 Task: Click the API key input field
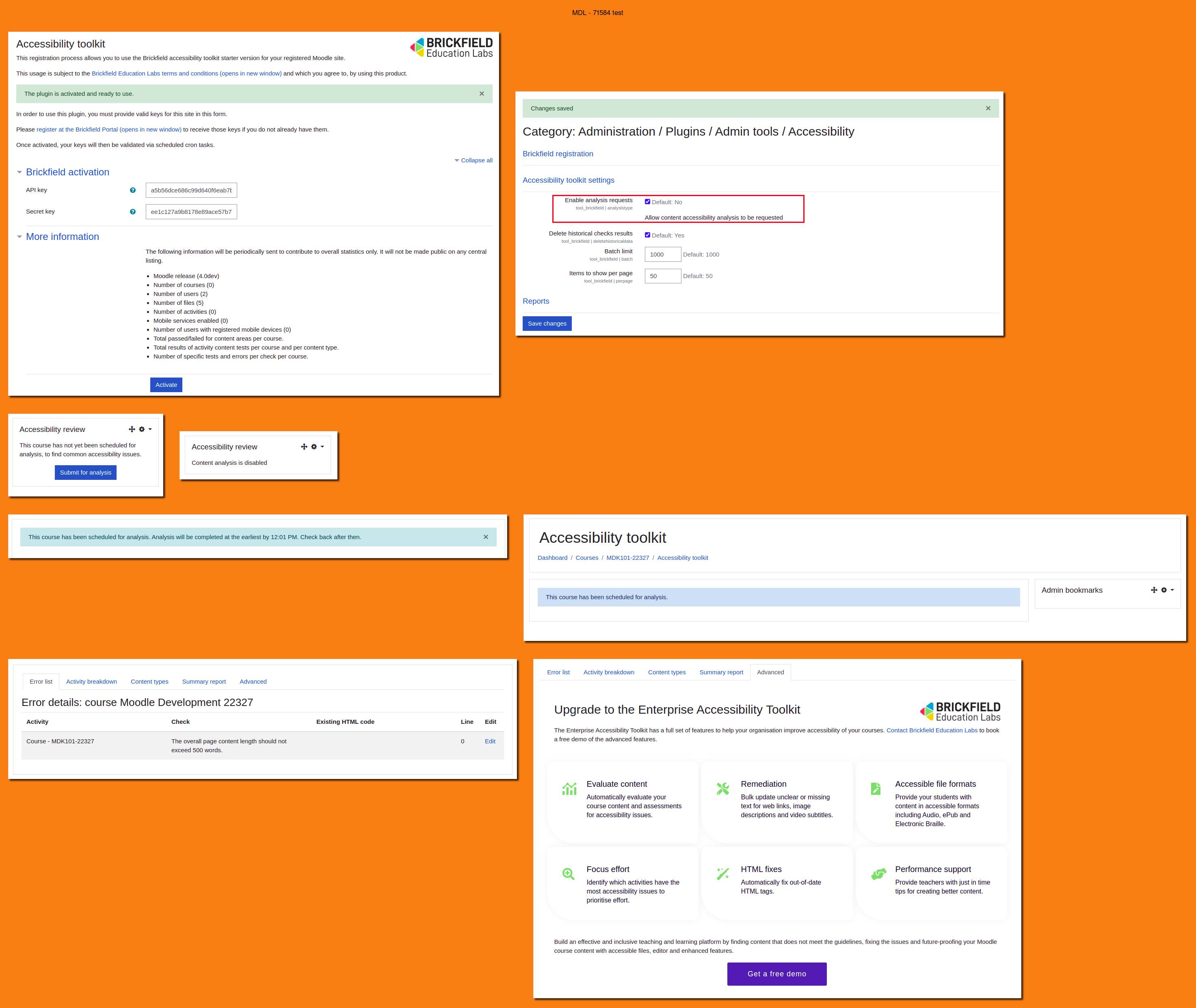click(192, 190)
